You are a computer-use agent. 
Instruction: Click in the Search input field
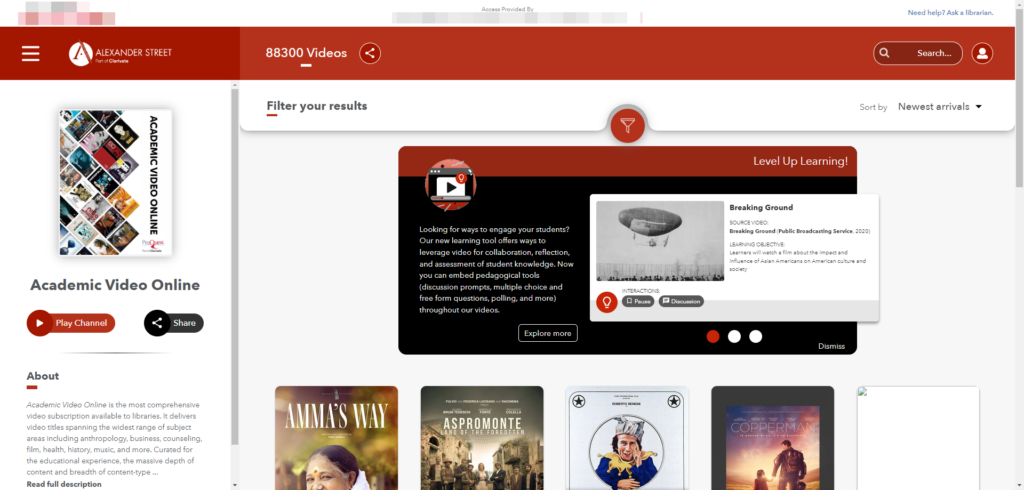933,53
